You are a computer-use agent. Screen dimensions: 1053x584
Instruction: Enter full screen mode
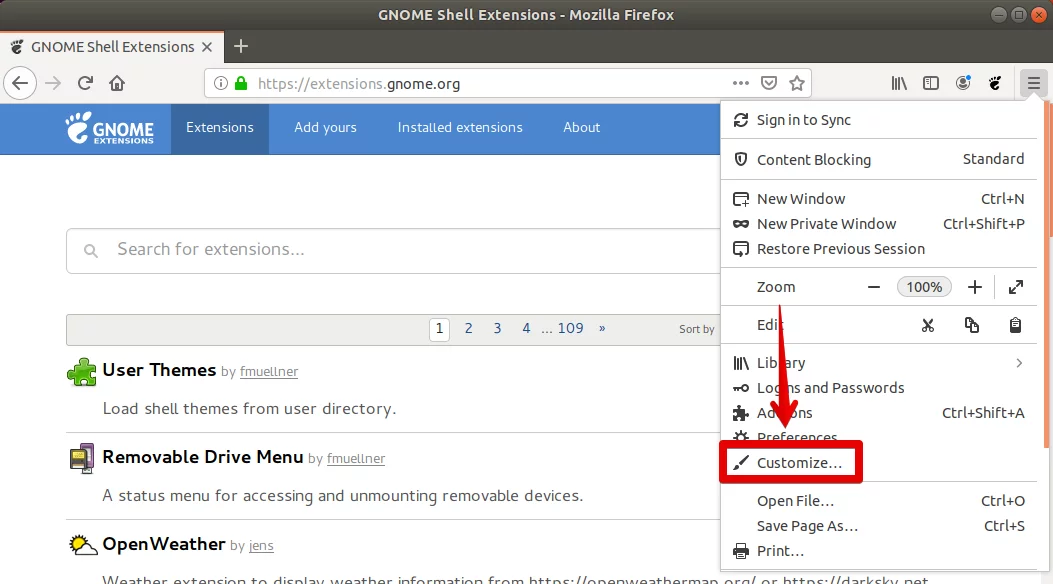(1015, 287)
